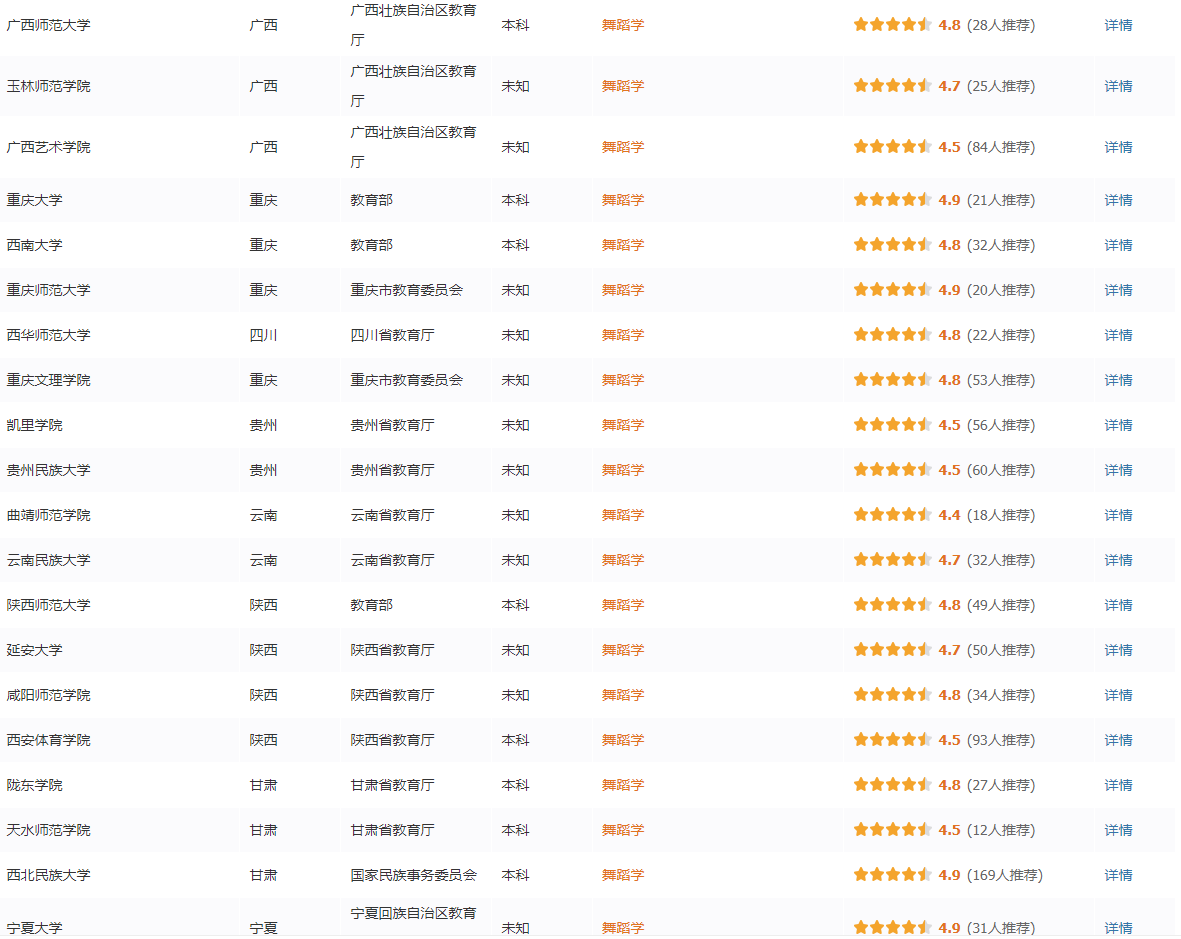Open 详情 link for 曲靖师范学院
Screen dimensions: 1181x939
tap(1118, 515)
